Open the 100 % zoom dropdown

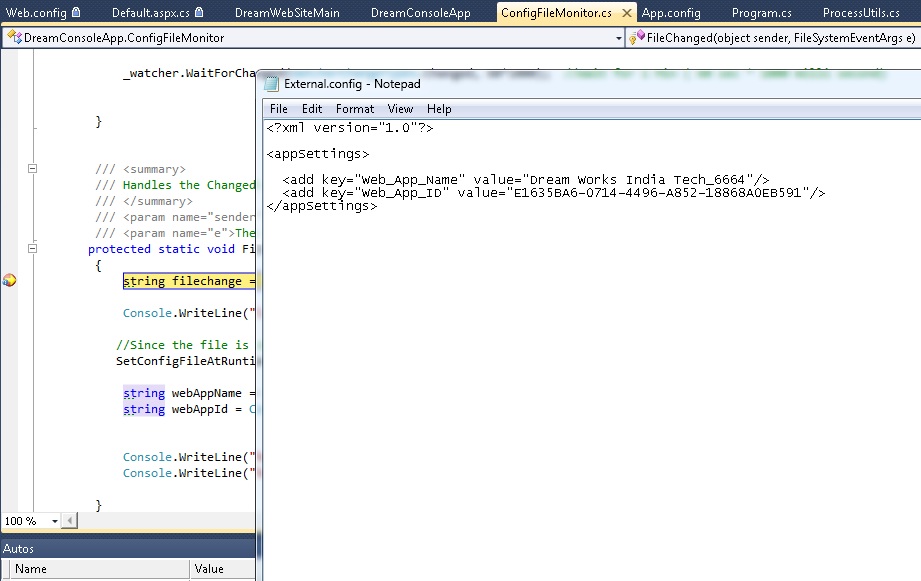[x=54, y=521]
